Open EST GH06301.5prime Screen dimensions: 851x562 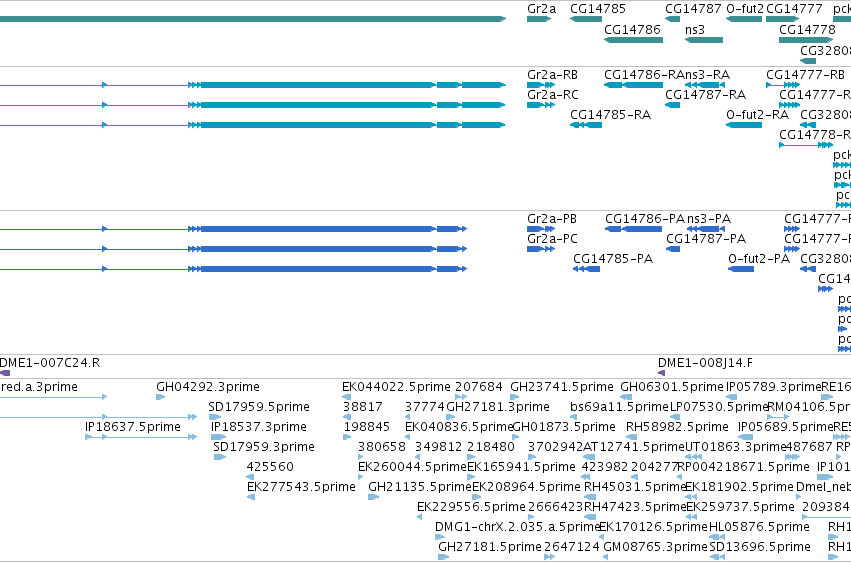click(x=672, y=387)
